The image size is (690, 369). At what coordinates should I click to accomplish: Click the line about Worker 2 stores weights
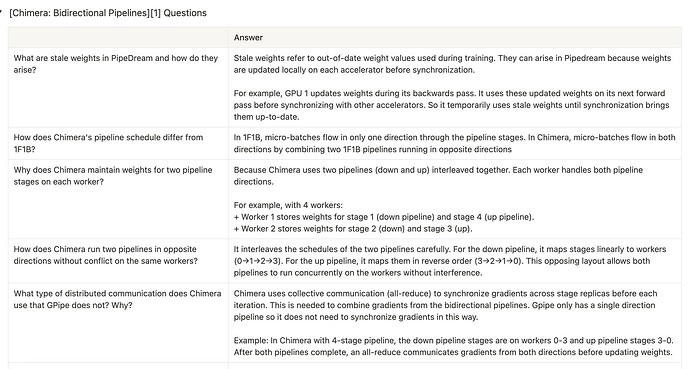352,229
